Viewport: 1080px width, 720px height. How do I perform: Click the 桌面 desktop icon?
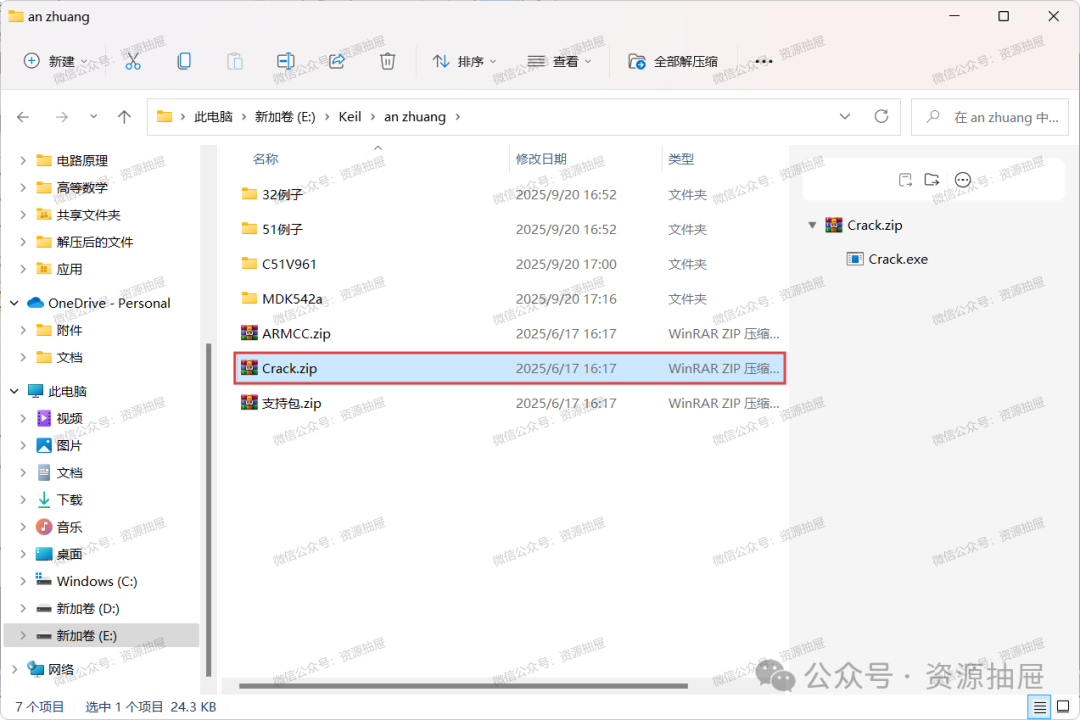[44, 554]
